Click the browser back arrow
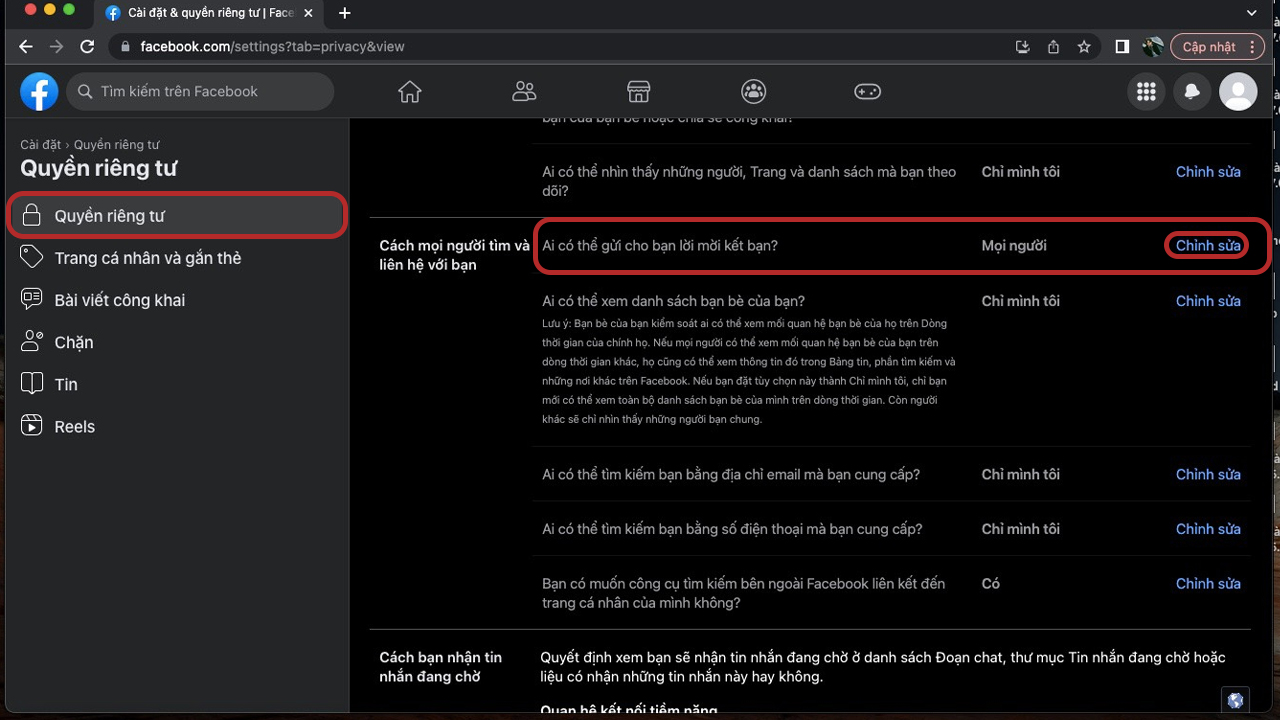Viewport: 1280px width, 720px height. click(x=26, y=47)
